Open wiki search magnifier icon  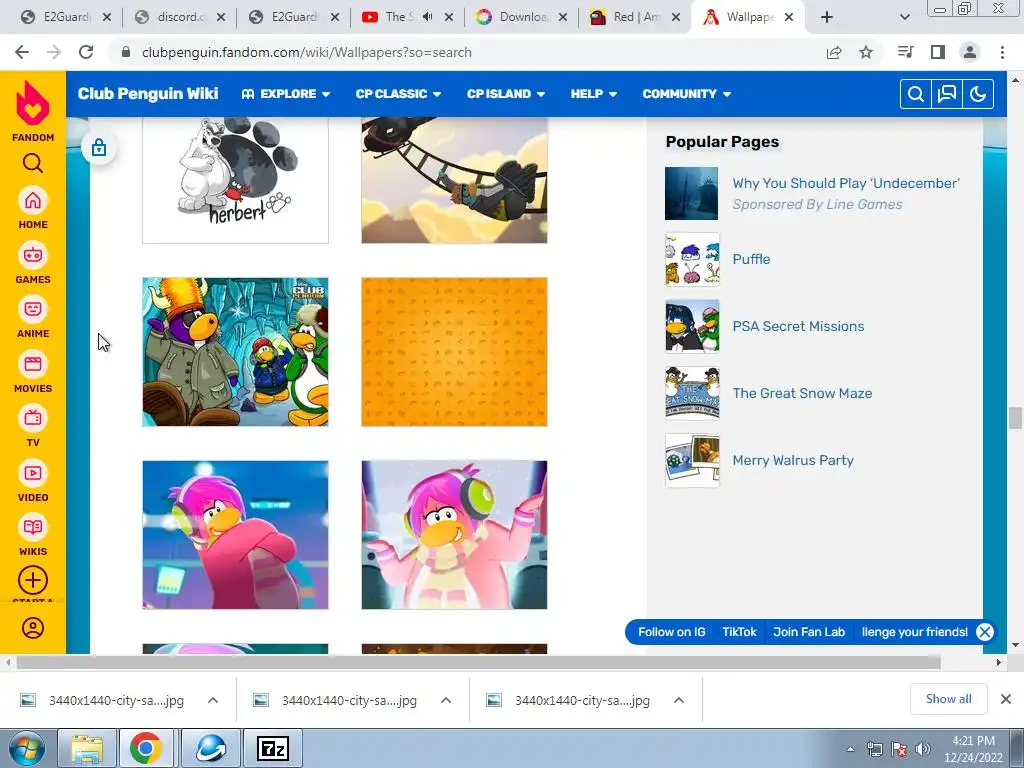point(916,94)
